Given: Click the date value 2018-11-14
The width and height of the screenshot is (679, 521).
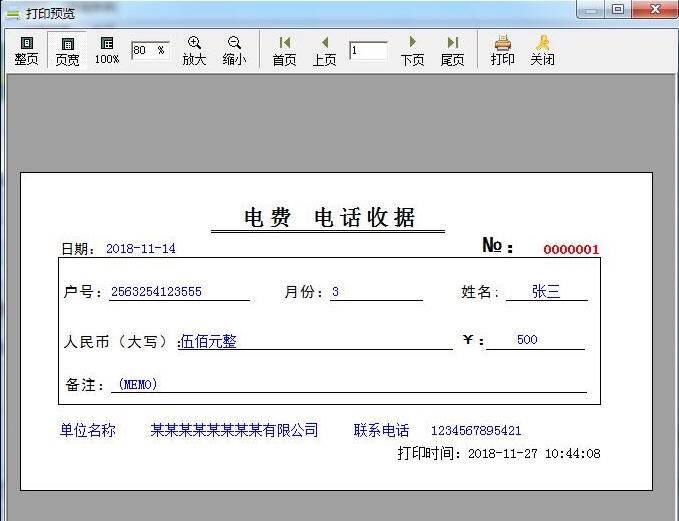Looking at the screenshot, I should (141, 249).
